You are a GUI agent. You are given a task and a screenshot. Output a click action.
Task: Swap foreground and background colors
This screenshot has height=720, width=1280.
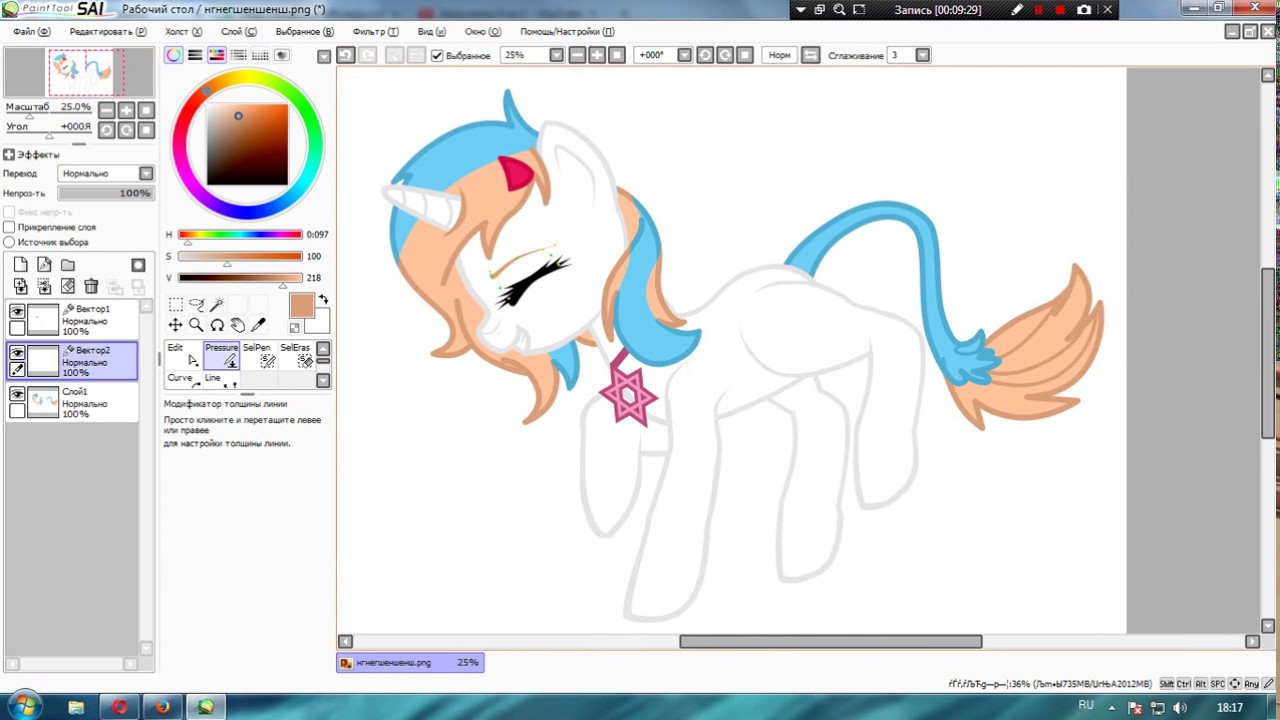pyautogui.click(x=322, y=299)
